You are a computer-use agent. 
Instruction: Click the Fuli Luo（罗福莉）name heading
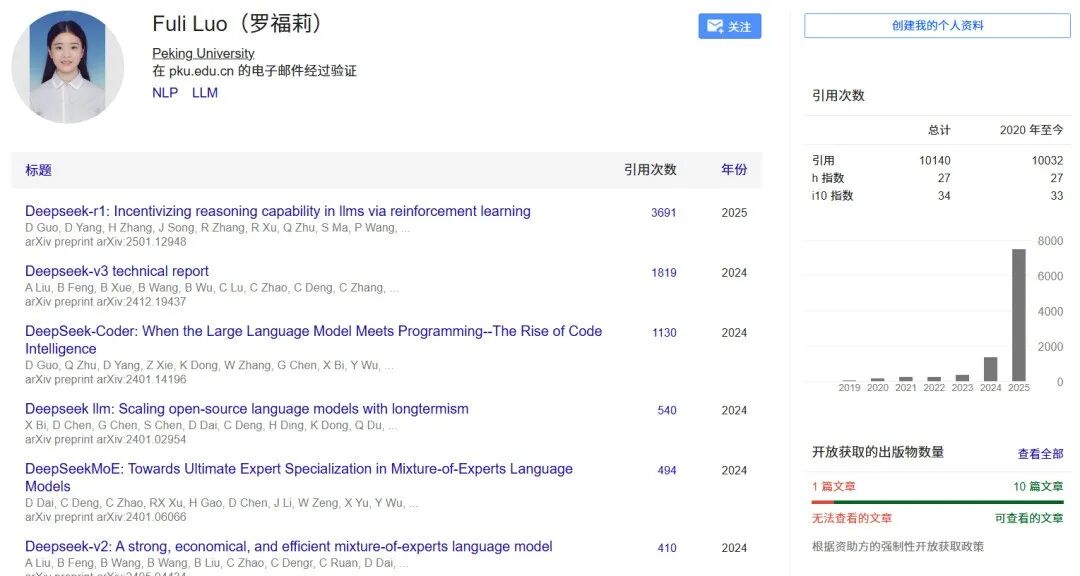pos(238,23)
